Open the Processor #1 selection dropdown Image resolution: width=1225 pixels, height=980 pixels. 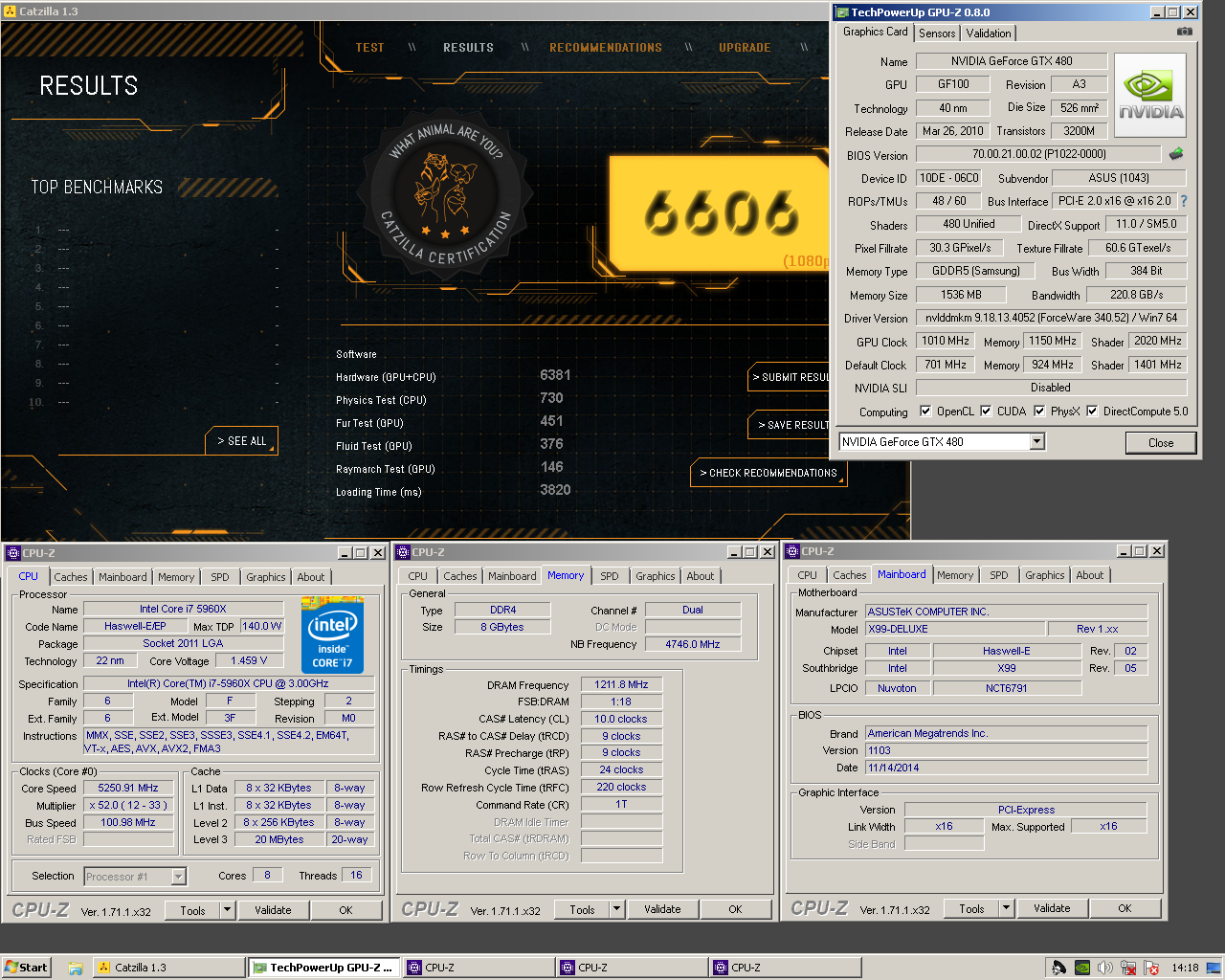tap(178, 876)
